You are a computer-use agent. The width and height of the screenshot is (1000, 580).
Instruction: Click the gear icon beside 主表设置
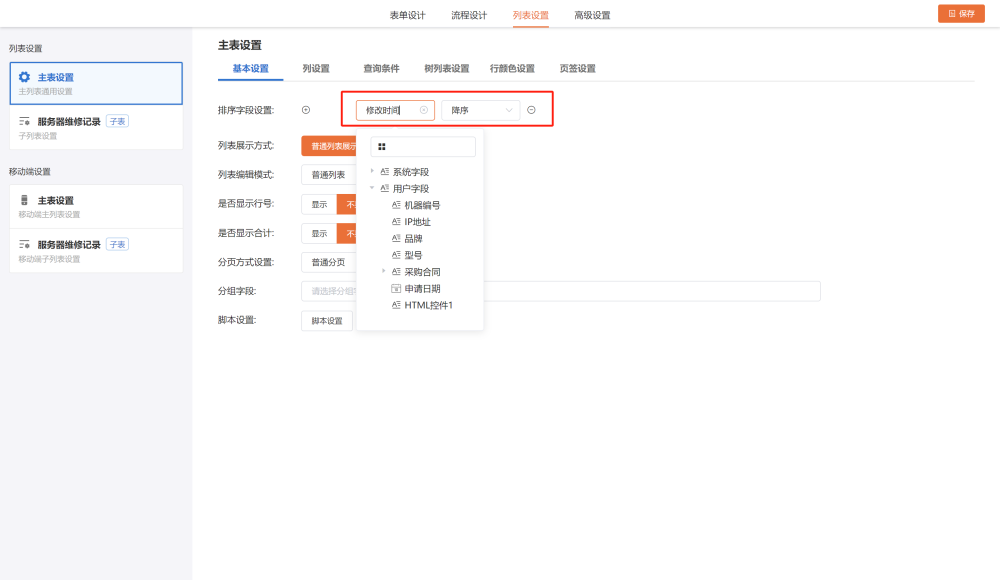[25, 77]
